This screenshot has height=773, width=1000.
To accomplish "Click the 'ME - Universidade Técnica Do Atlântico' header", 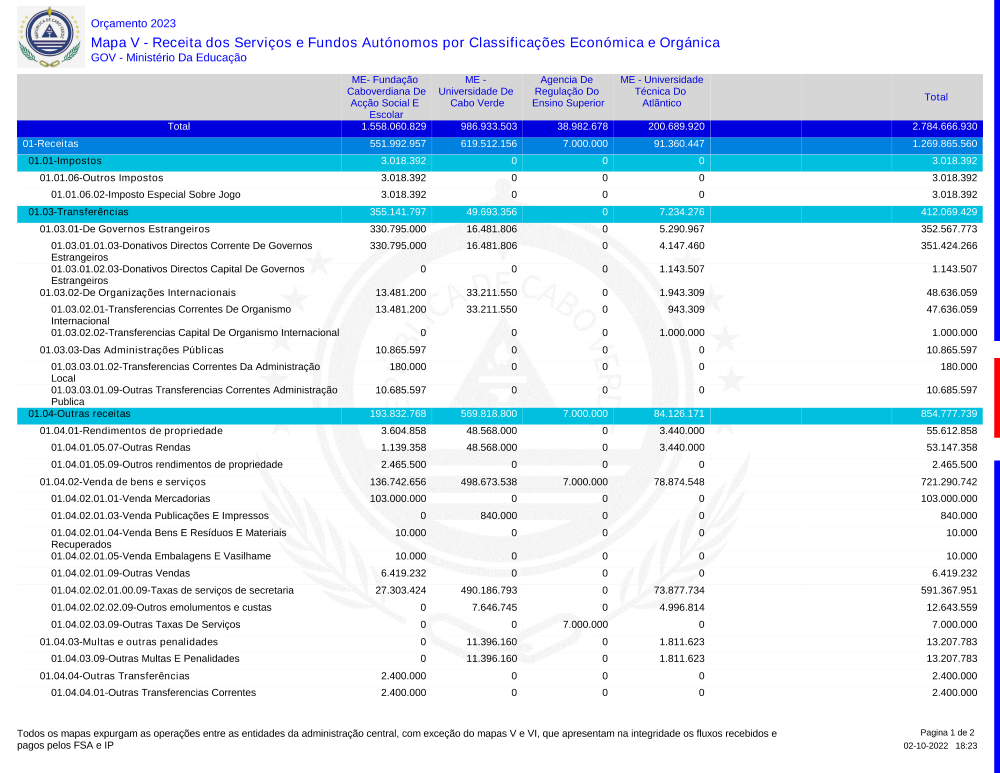I will click(x=661, y=91).
